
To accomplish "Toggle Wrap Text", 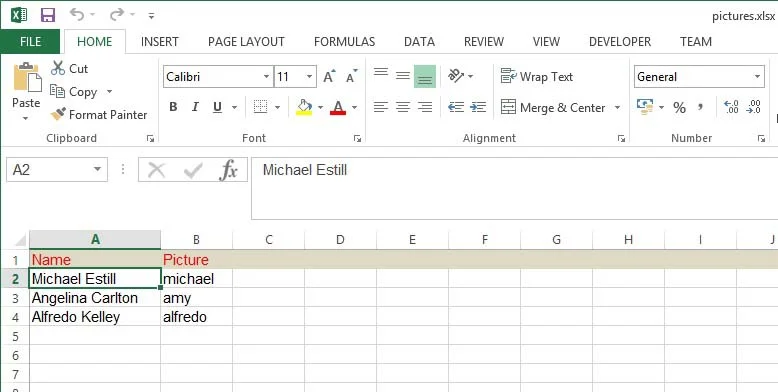I will [536, 76].
